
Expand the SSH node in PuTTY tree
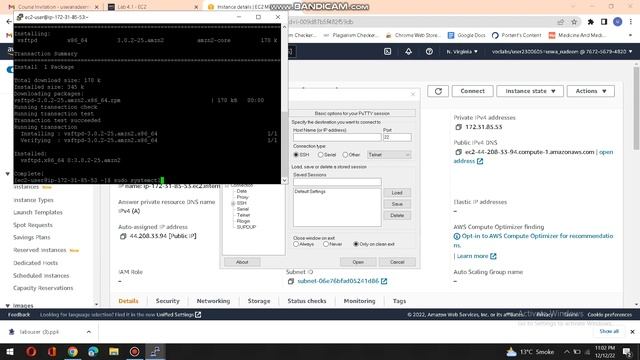point(233,203)
